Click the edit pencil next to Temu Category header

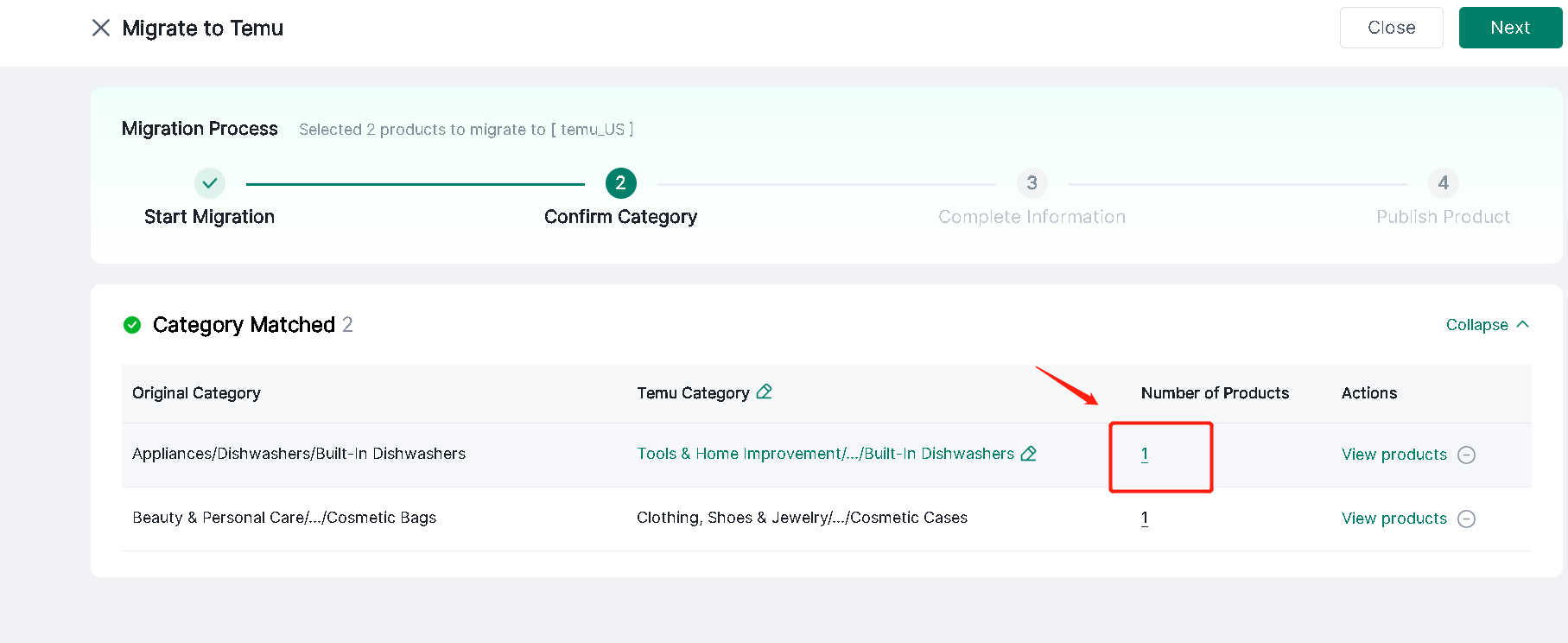click(764, 392)
